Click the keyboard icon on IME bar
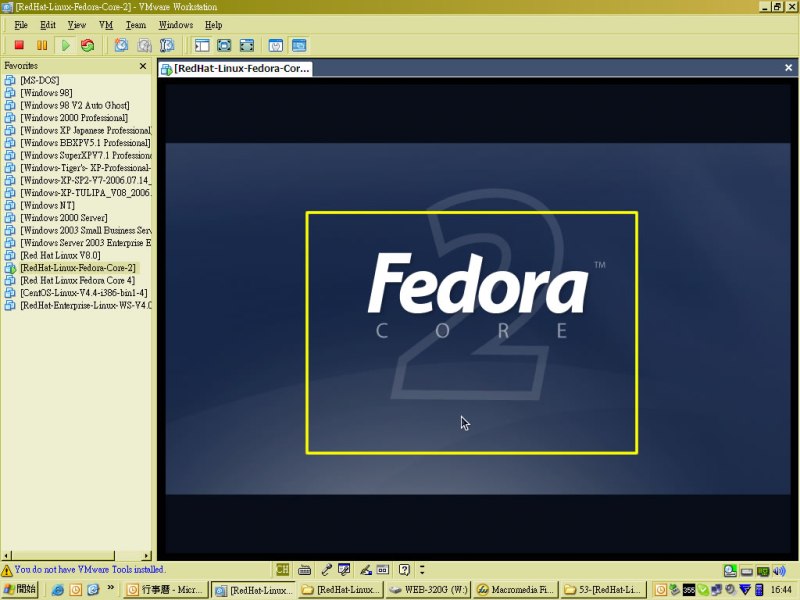 click(x=304, y=570)
